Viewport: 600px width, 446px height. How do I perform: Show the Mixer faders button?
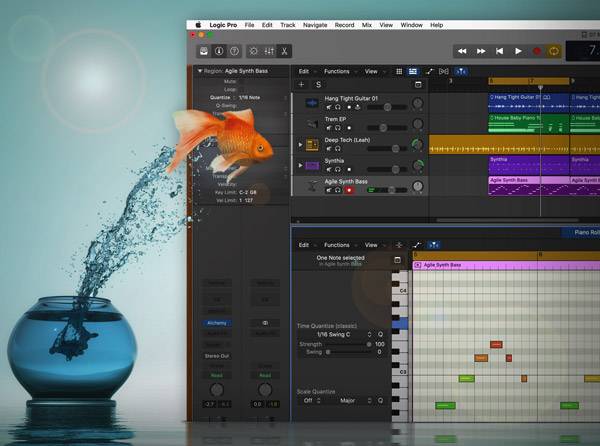point(269,51)
